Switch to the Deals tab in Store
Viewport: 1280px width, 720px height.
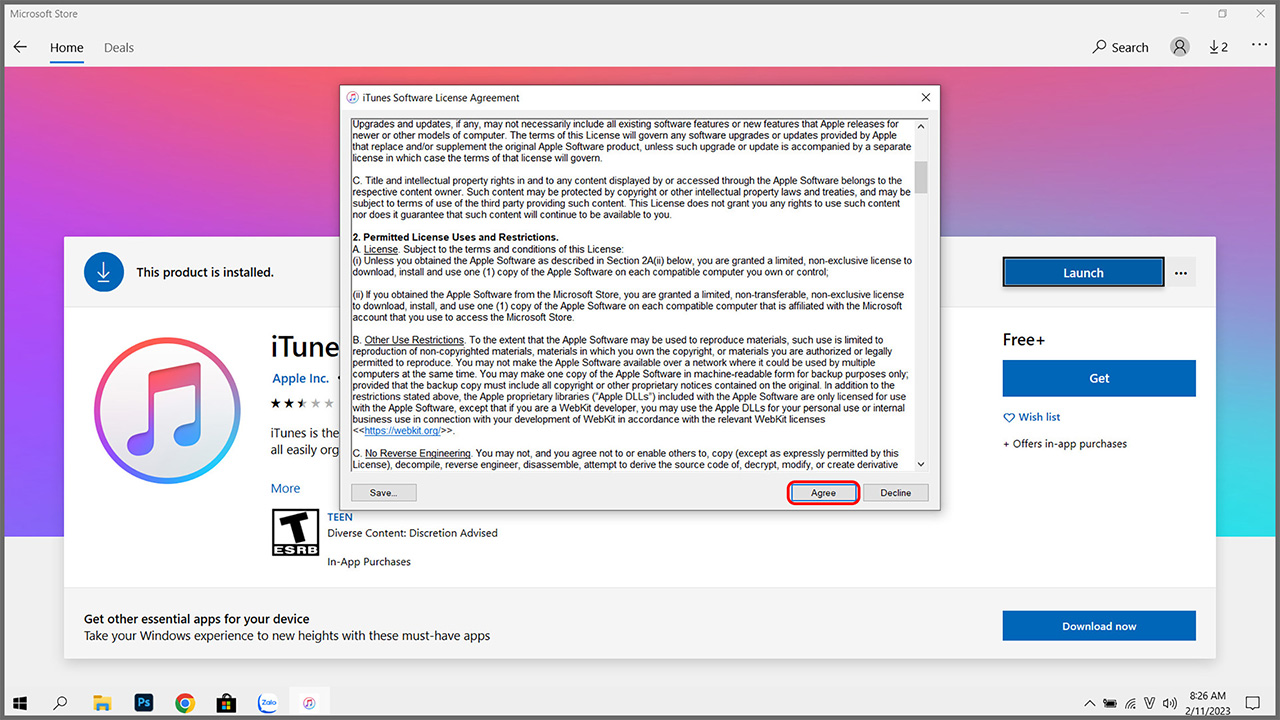(x=119, y=48)
